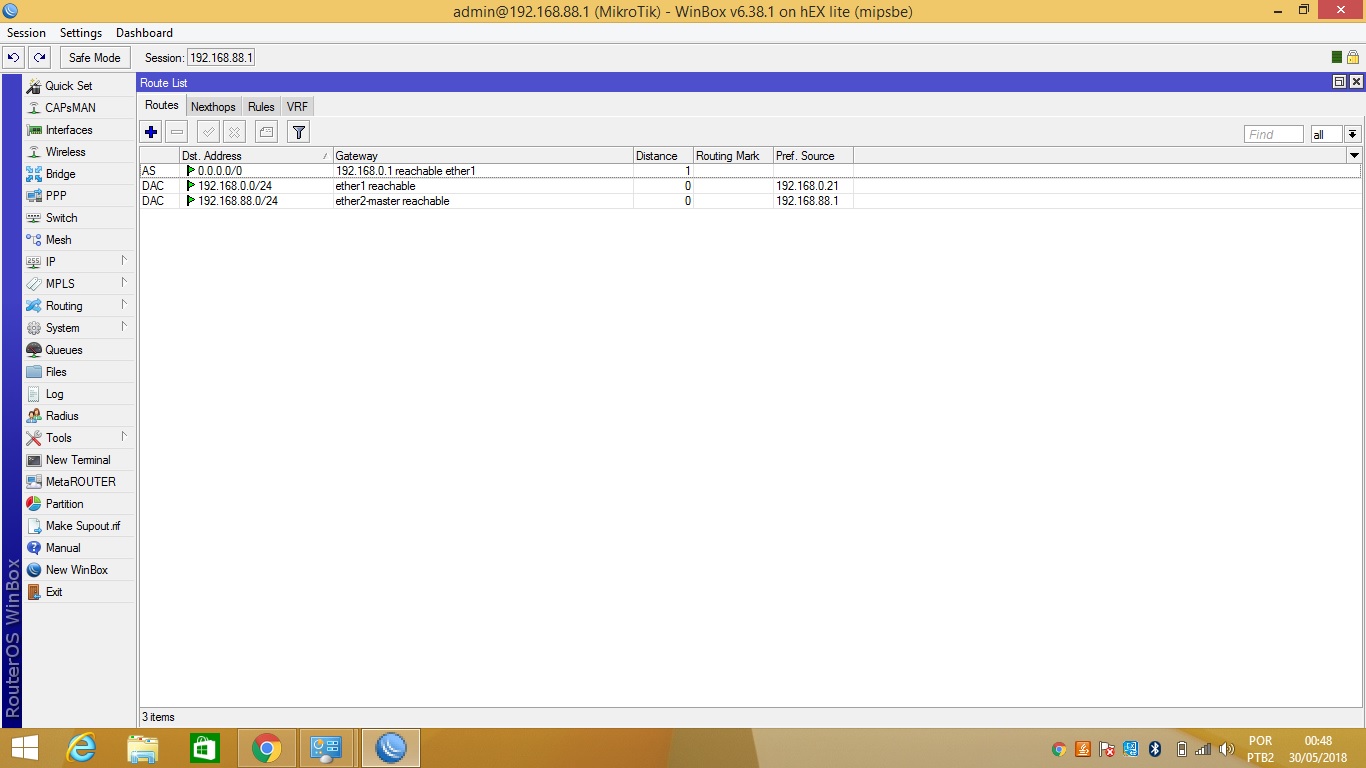Click the volume speaker tray icon

pos(1227,749)
